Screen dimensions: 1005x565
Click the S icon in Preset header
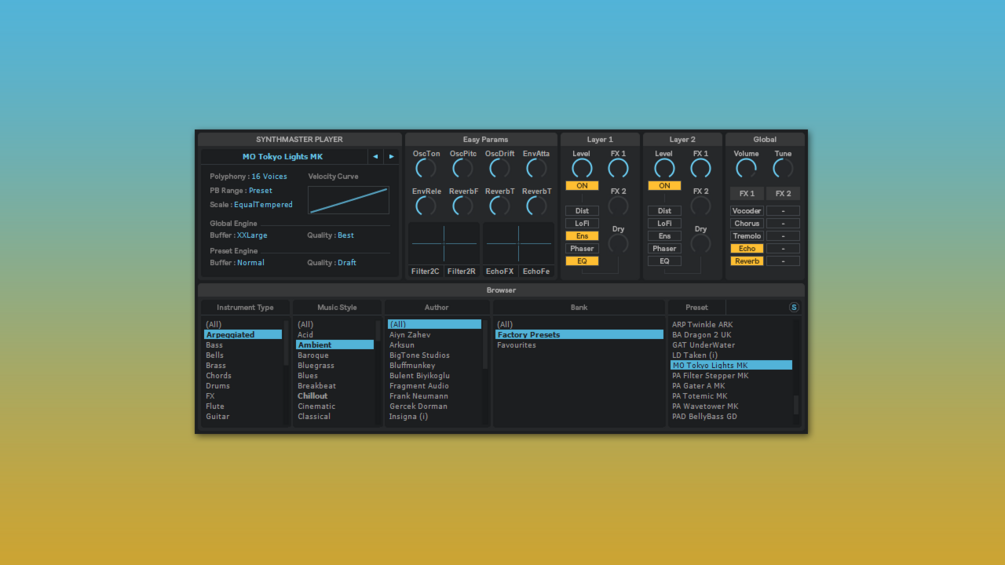(x=793, y=307)
